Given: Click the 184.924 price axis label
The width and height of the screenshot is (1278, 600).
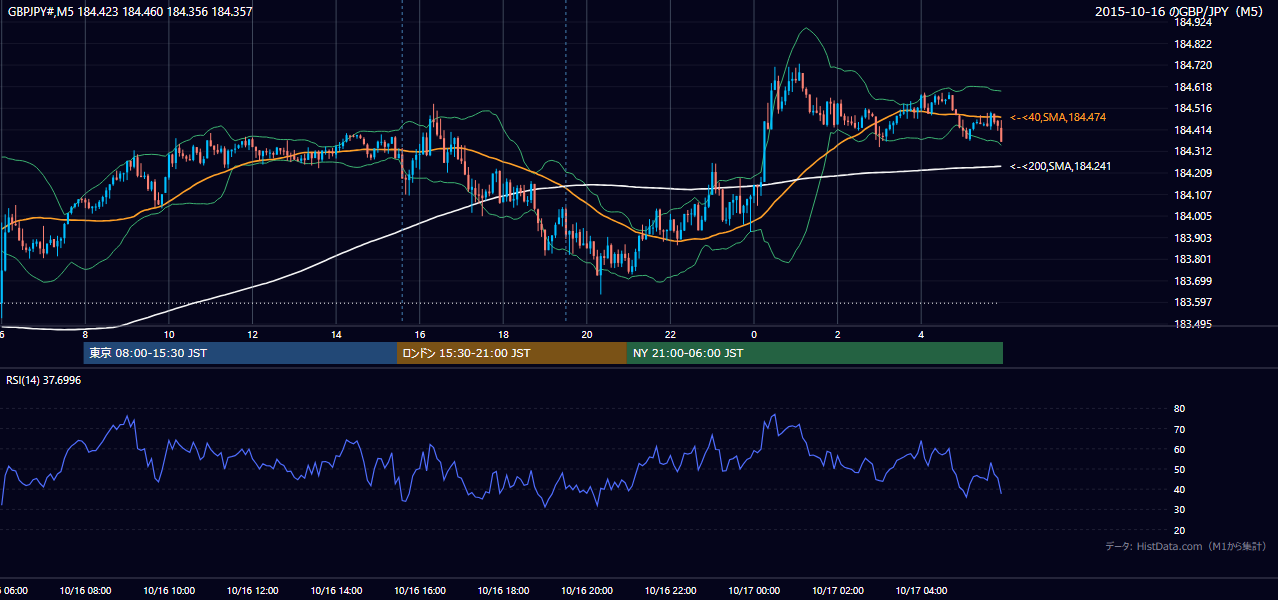Looking at the screenshot, I should [x=1193, y=22].
